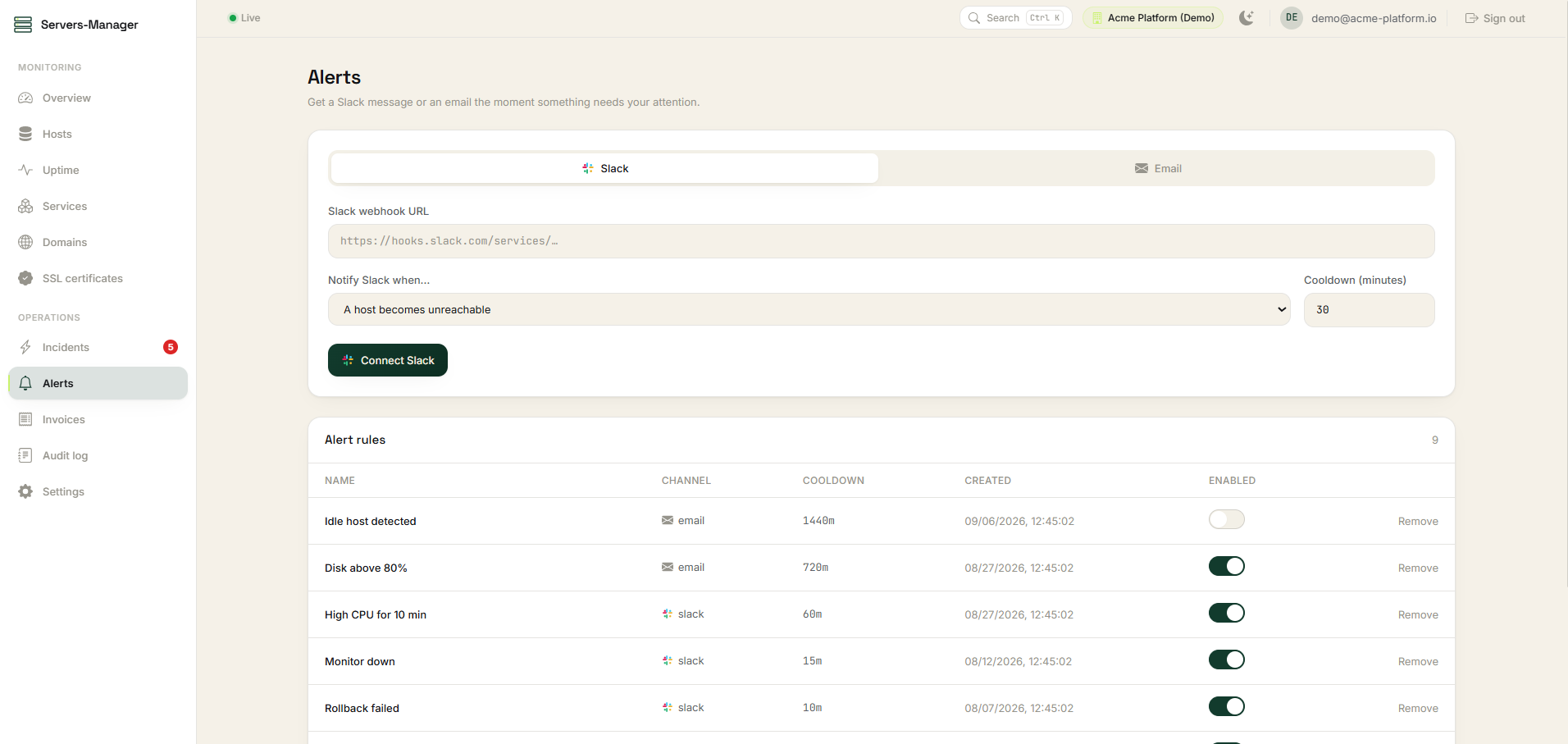This screenshot has width=1568, height=744.
Task: Open Settings via its gear icon
Action: point(25,491)
